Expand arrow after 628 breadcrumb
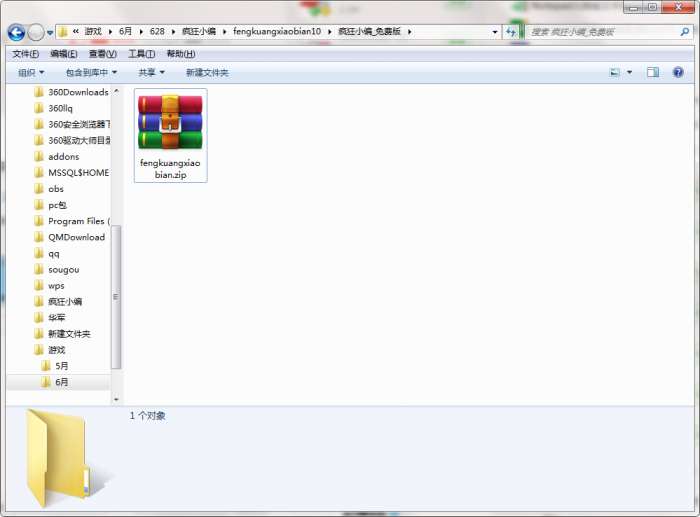700x517 pixels. pyautogui.click(x=174, y=32)
